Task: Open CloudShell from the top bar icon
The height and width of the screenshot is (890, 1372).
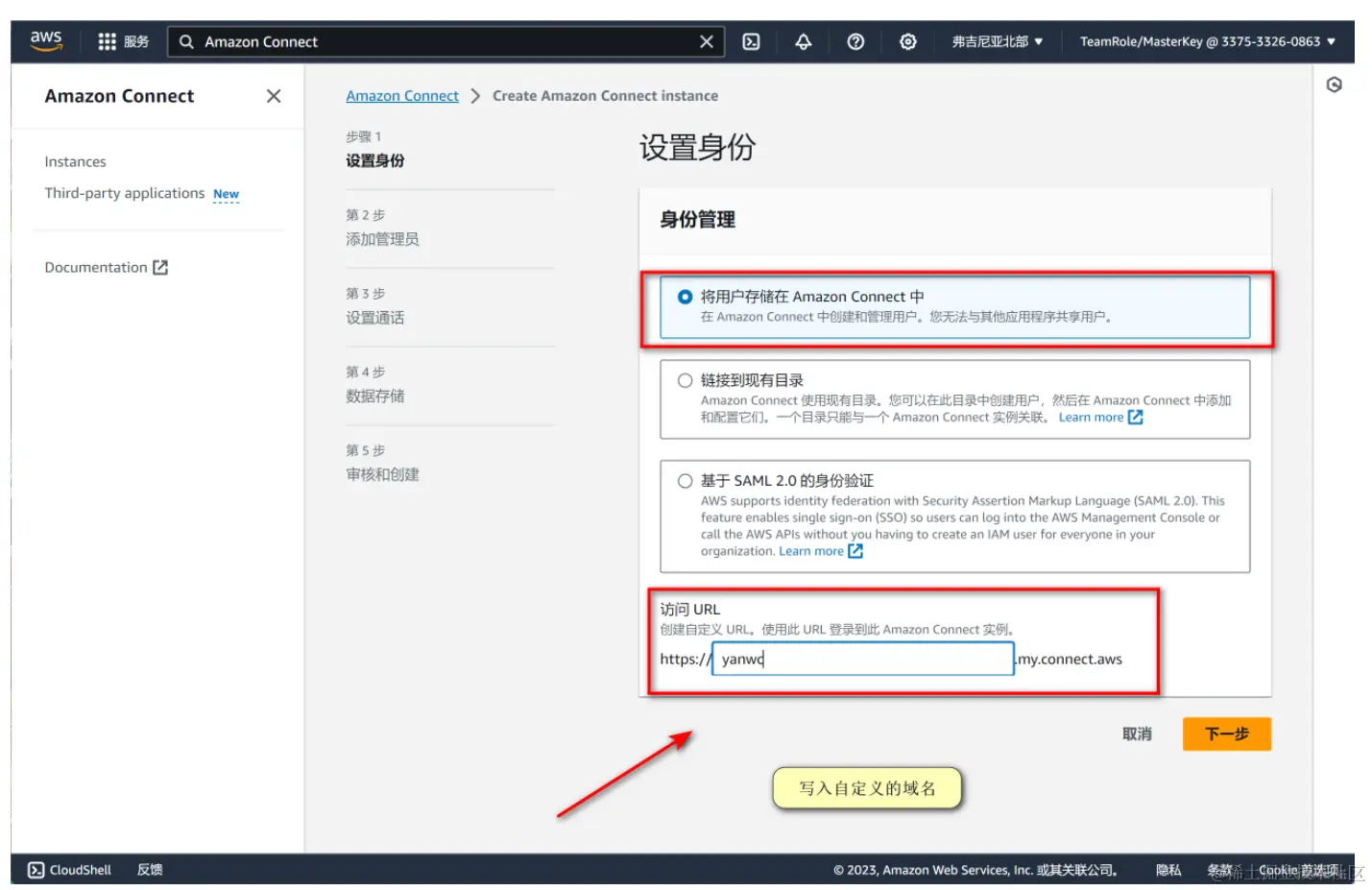Action: click(x=751, y=41)
